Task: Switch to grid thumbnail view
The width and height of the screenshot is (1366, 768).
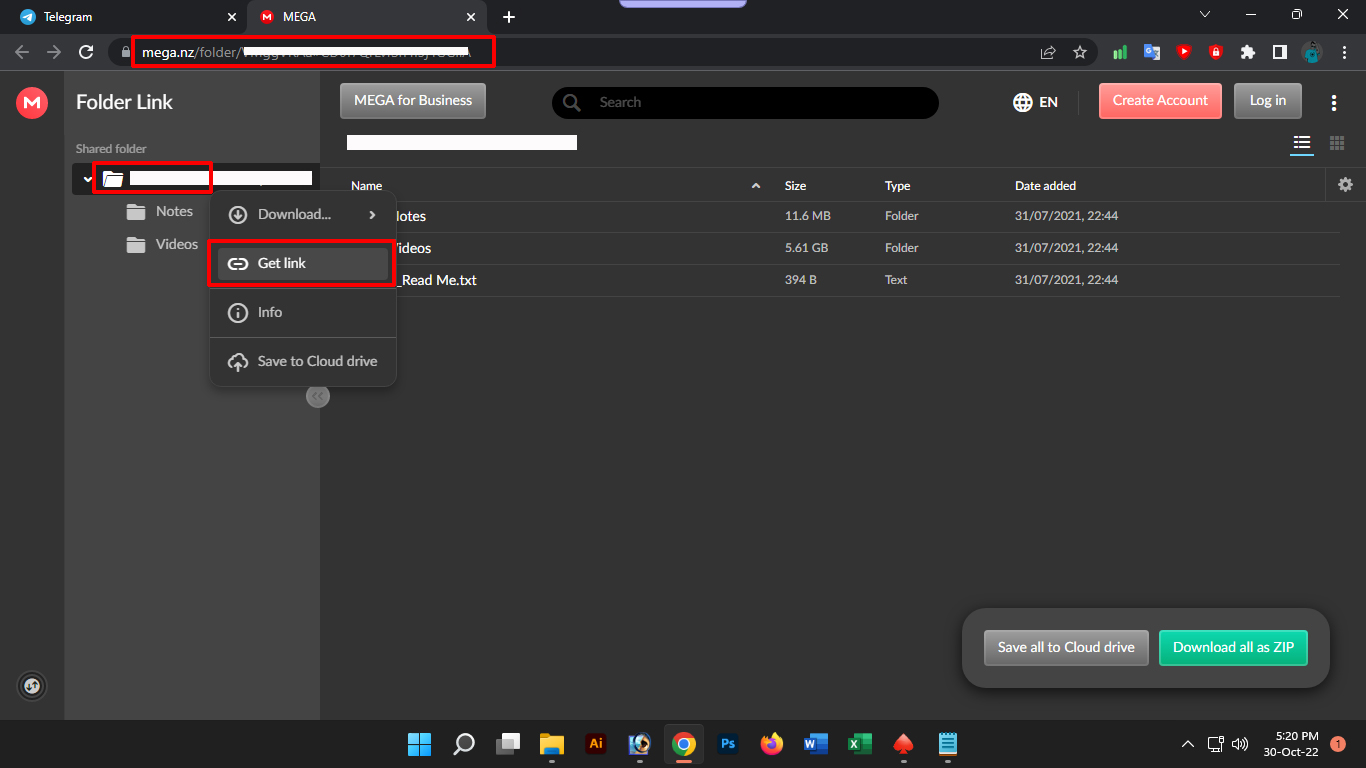Action: tap(1337, 143)
